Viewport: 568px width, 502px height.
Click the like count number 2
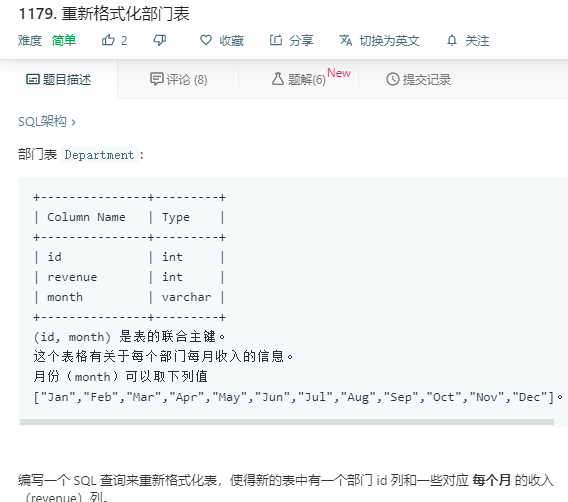(x=124, y=41)
